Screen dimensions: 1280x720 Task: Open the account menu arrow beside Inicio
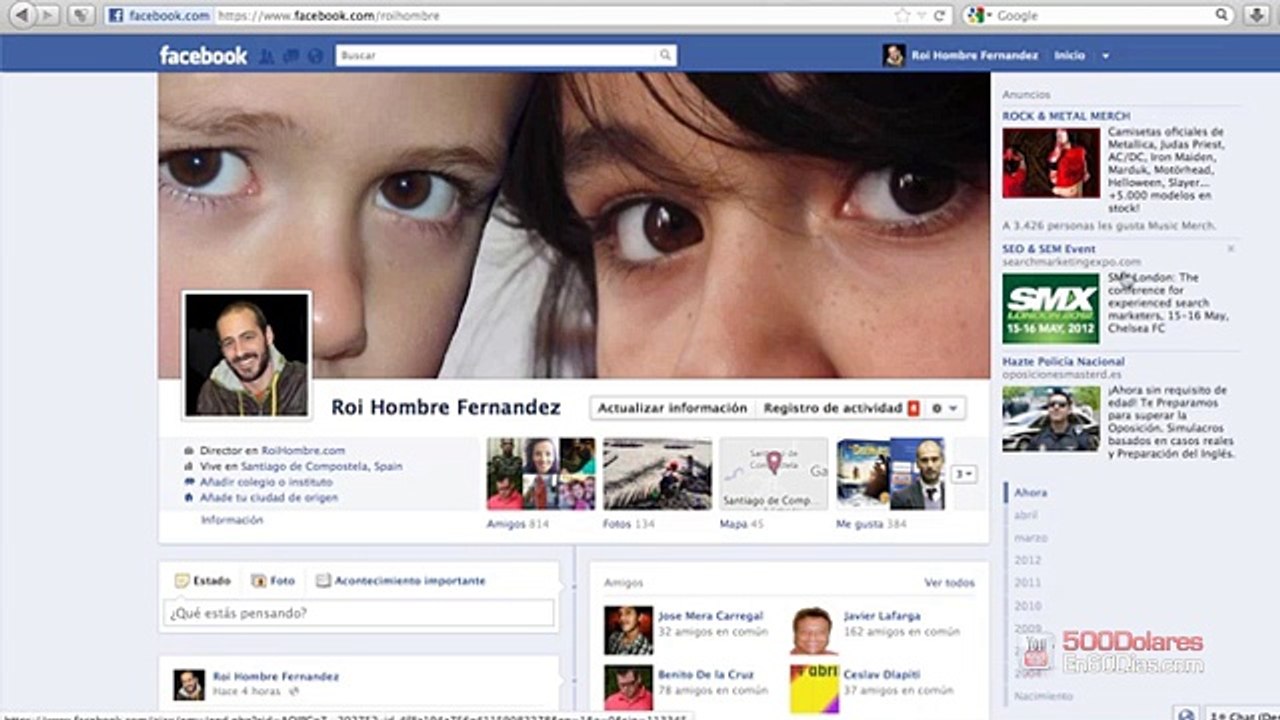click(x=1105, y=56)
